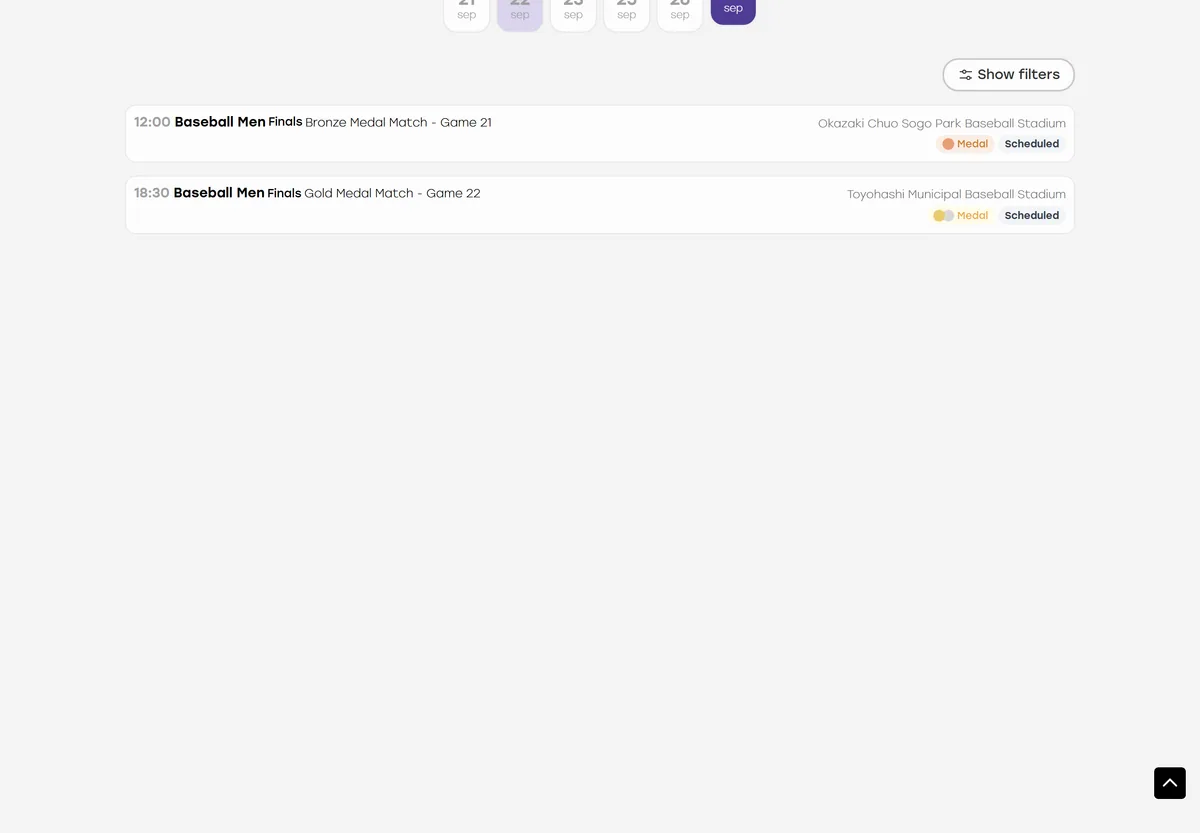
Task: Click Baseball Men in the 18:30 event
Action: point(219,193)
